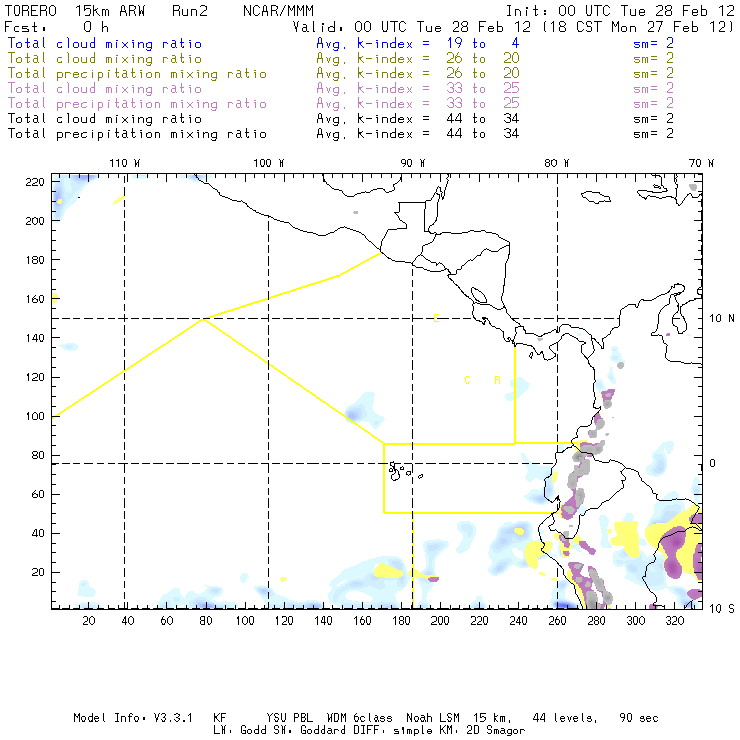Select the '80 W' longitude label
The width and height of the screenshot is (740, 740).
pos(556,163)
